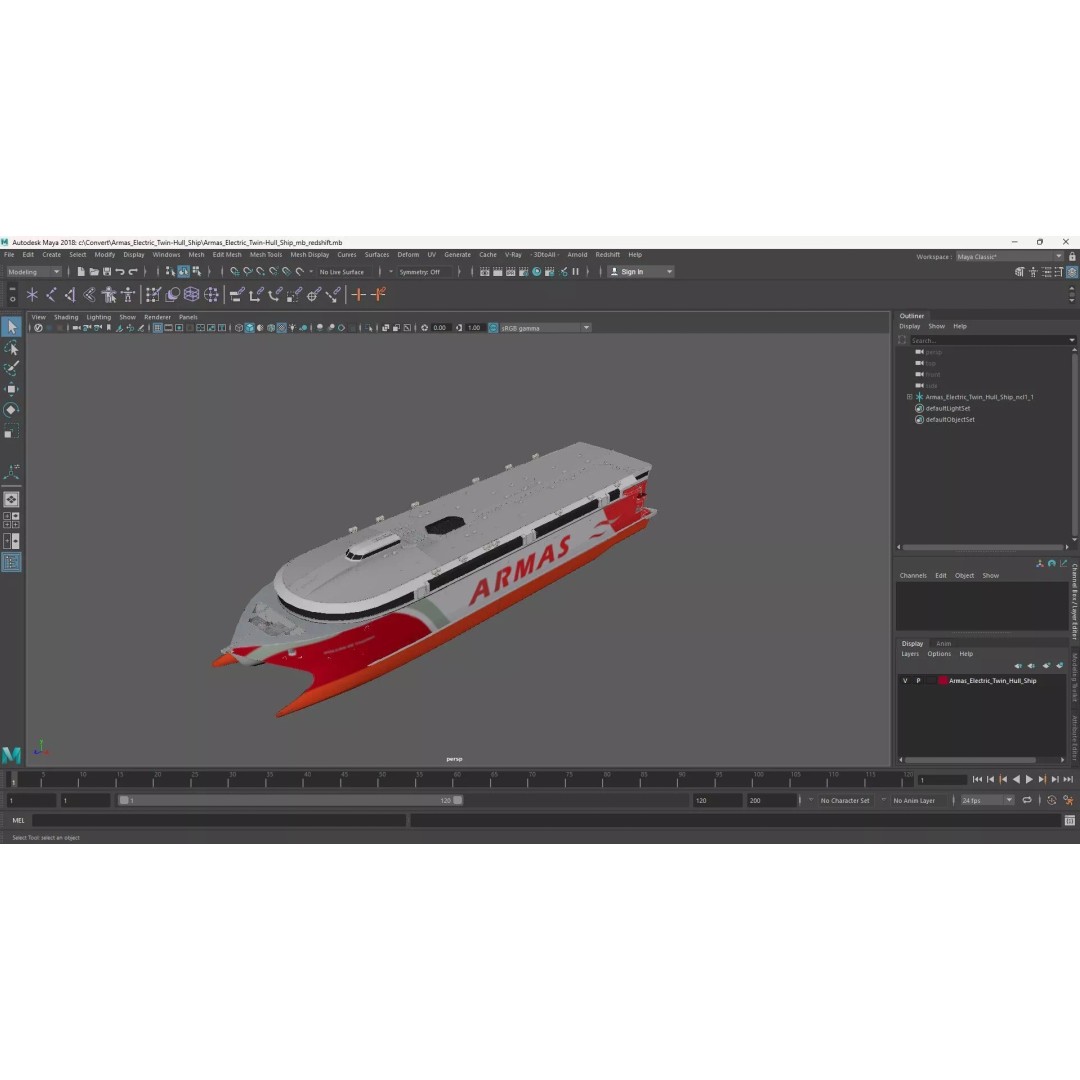Show the Modeling Toolkit icon at top right

click(1019, 272)
